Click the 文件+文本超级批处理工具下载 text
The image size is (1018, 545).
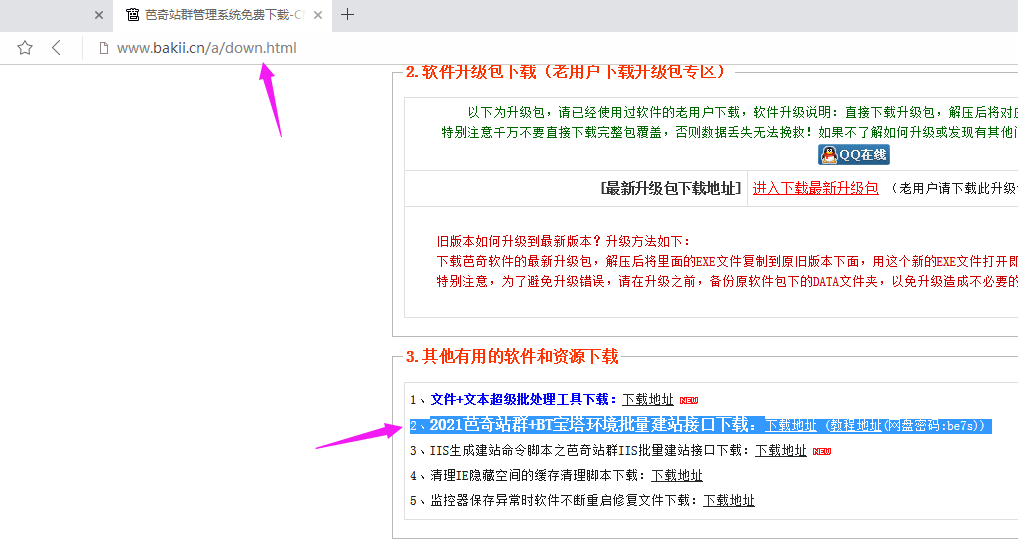[523, 399]
